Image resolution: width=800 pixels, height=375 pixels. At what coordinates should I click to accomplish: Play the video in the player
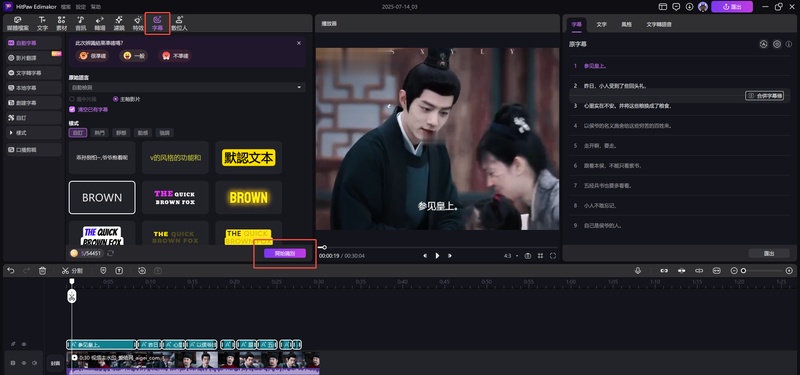pos(437,256)
